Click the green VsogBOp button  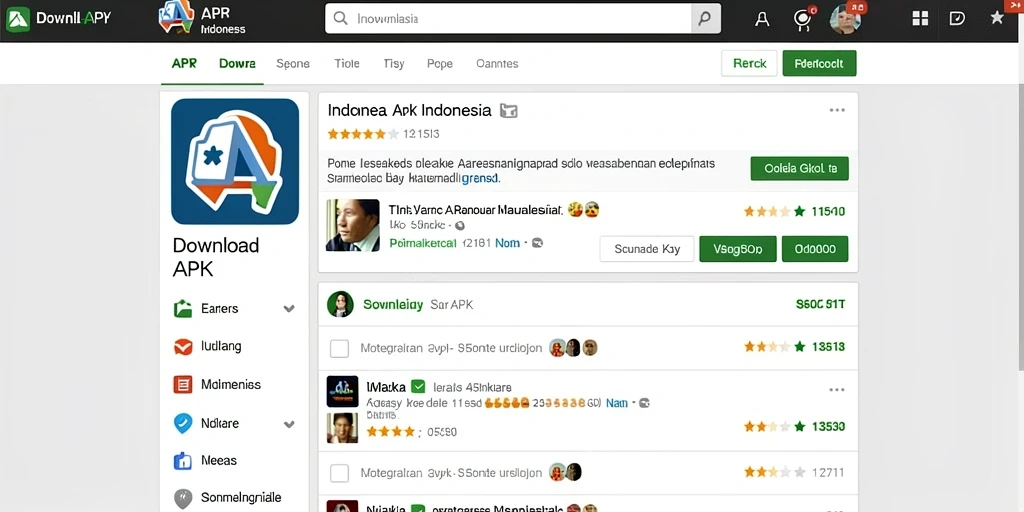point(737,249)
